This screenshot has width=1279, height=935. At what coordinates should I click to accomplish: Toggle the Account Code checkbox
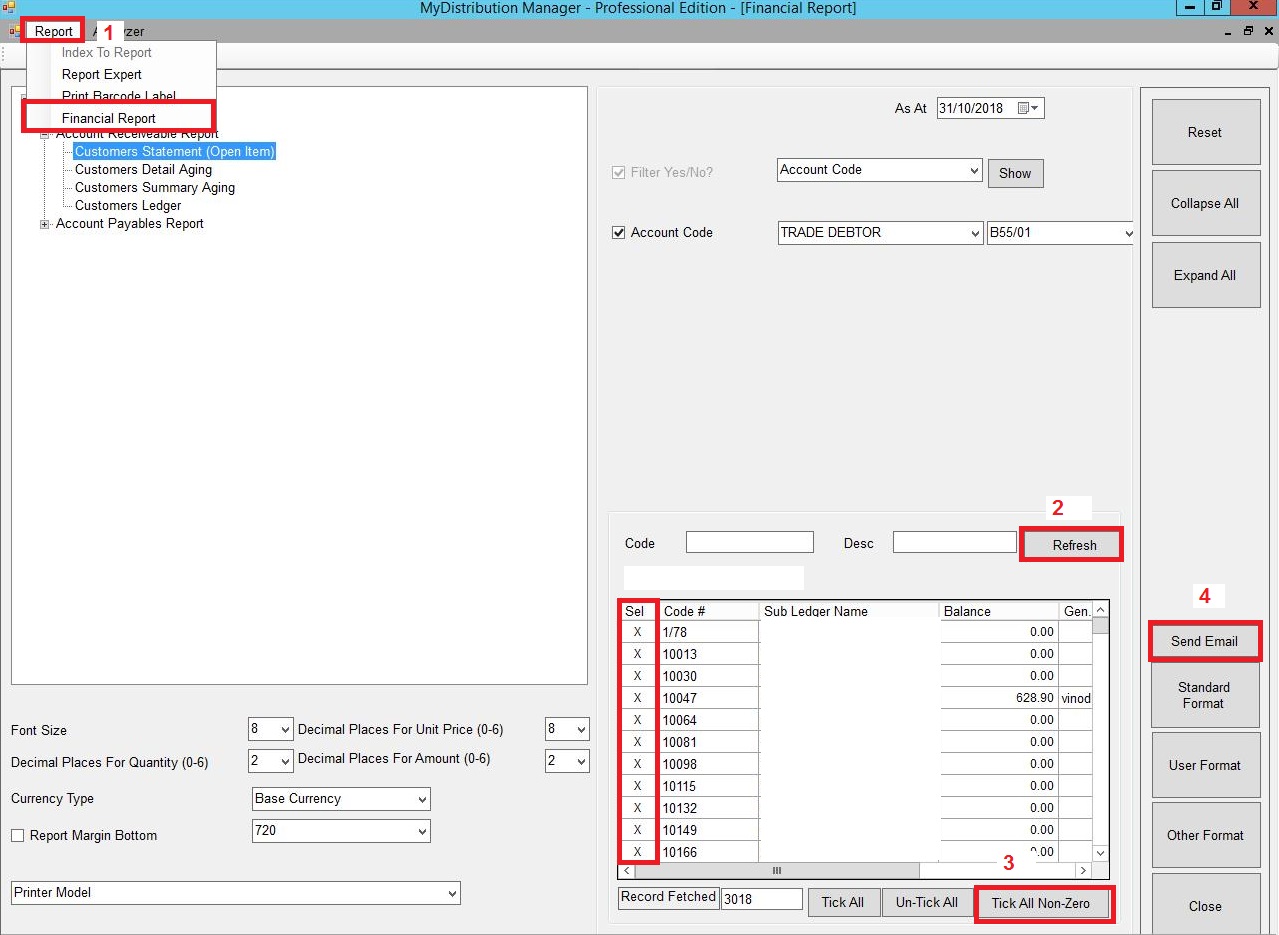[618, 233]
